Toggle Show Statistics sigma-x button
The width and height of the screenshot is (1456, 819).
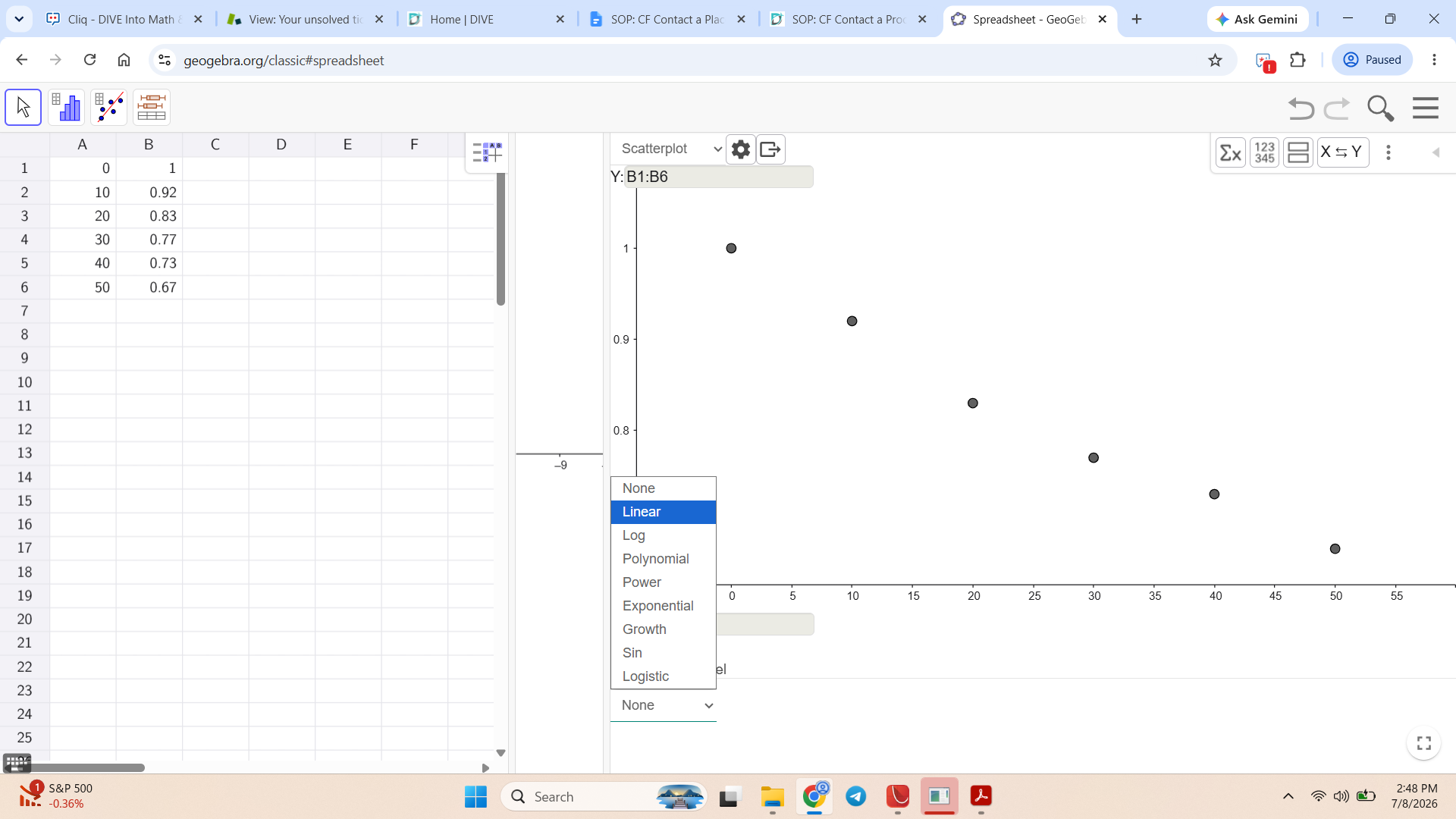coord(1230,152)
